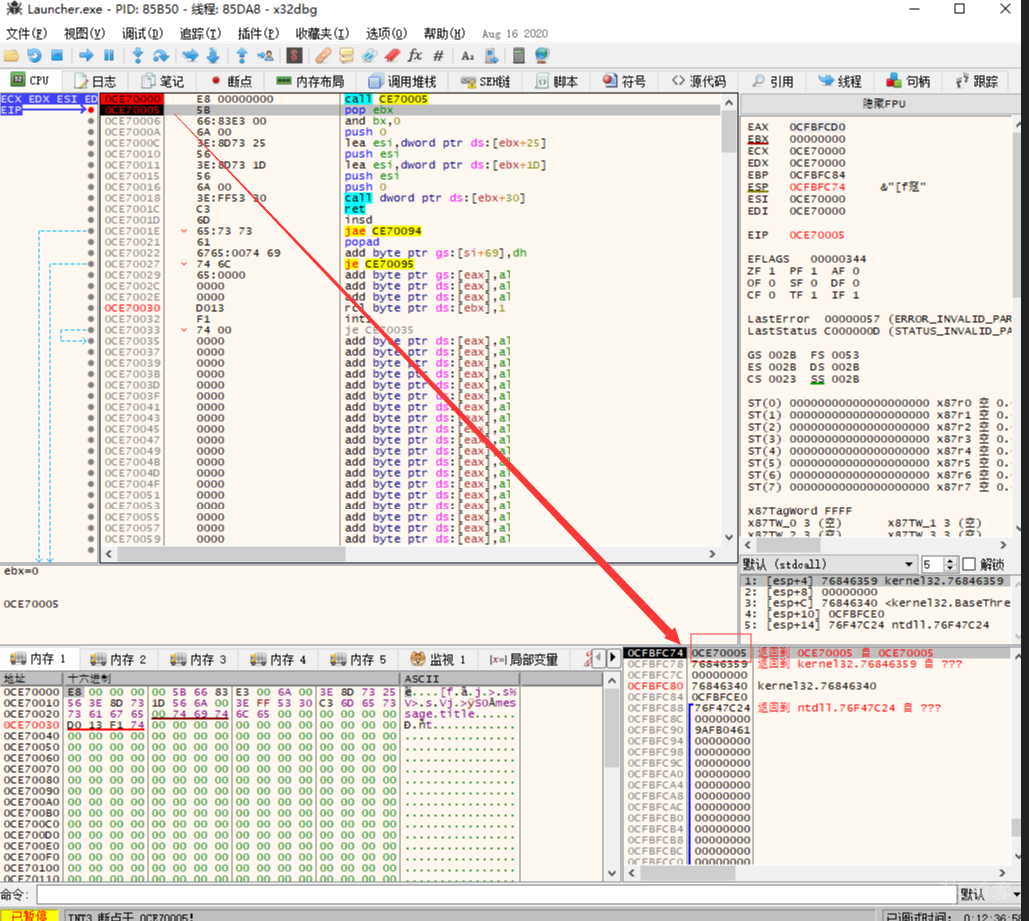Open the Bookmarks red icon
Viewport: 1029px width, 921px height.
coord(392,56)
